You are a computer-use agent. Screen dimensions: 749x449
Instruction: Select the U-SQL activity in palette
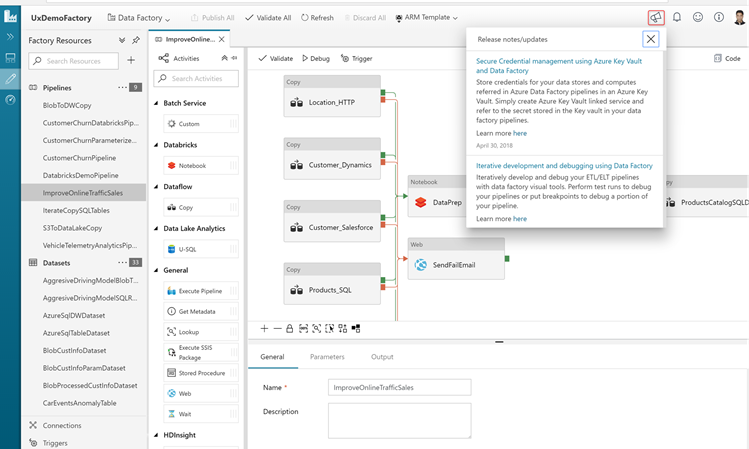point(201,249)
